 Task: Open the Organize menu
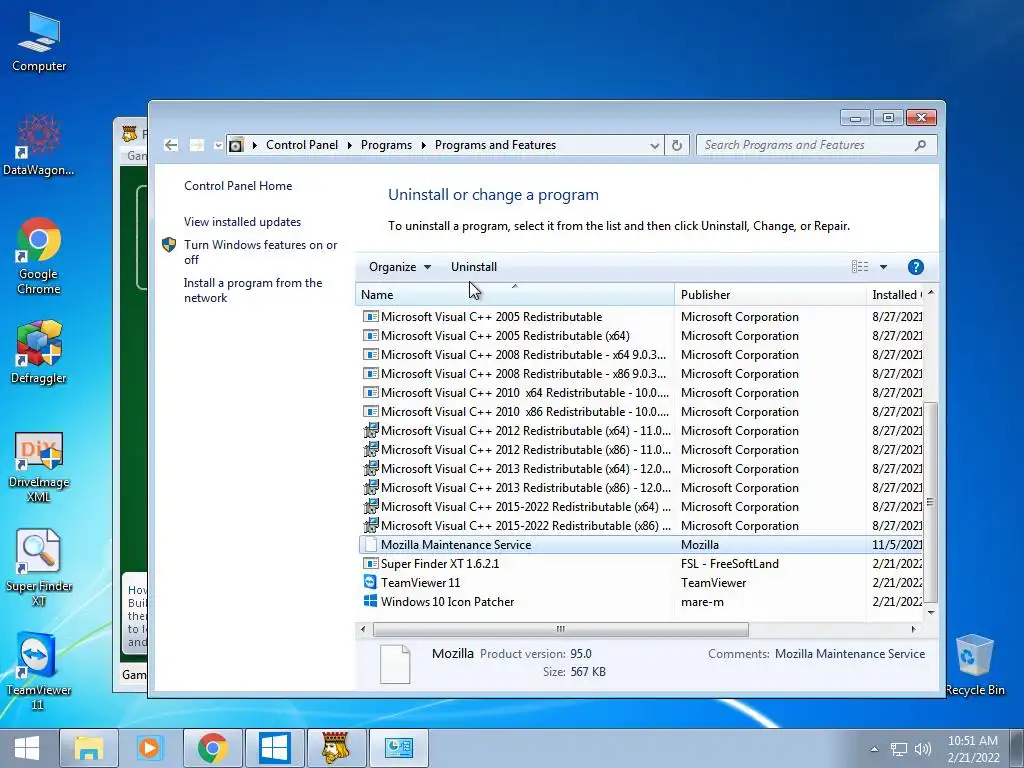400,266
